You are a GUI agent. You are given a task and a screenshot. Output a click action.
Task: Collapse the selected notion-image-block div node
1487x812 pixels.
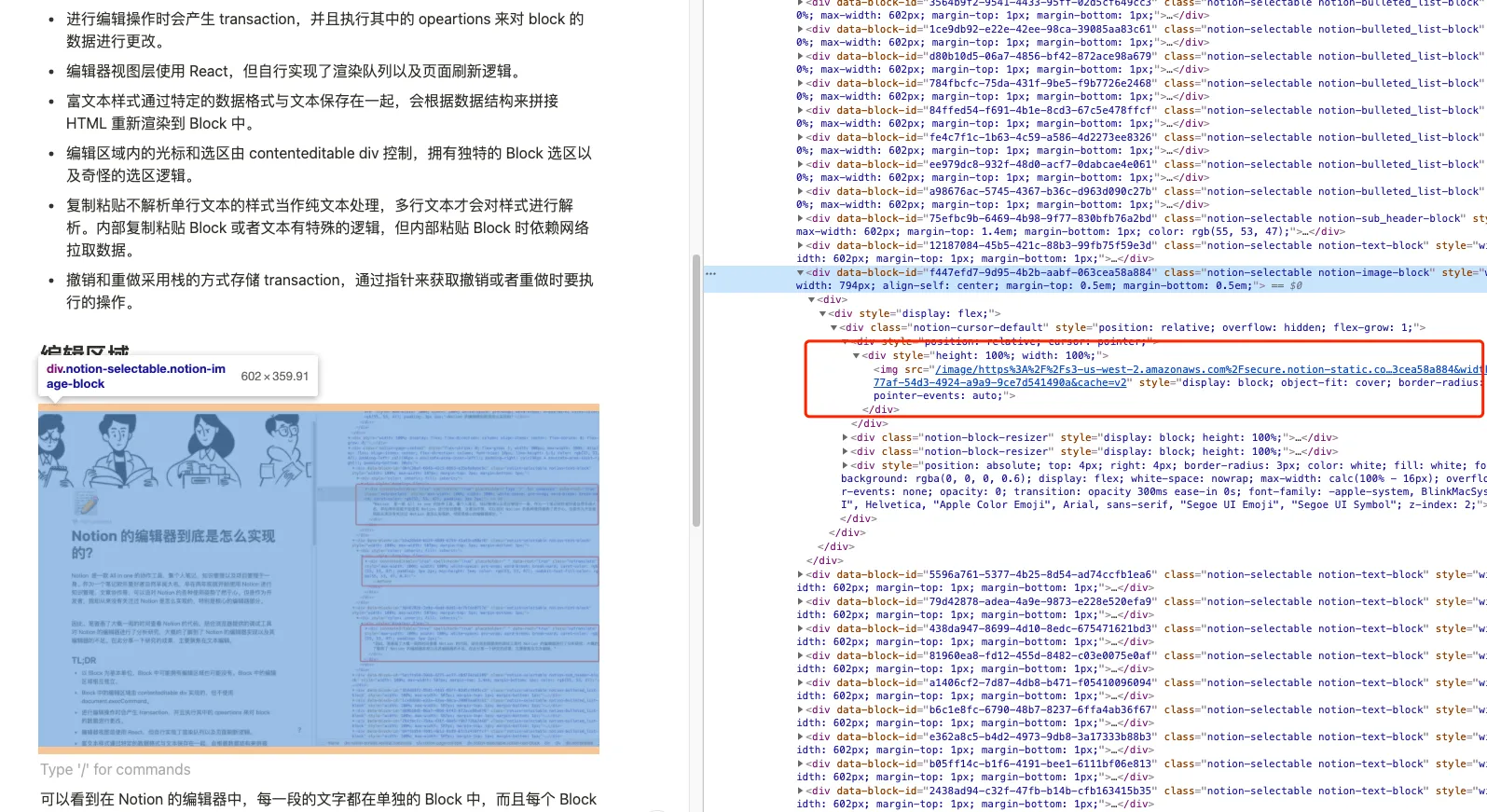[800, 273]
